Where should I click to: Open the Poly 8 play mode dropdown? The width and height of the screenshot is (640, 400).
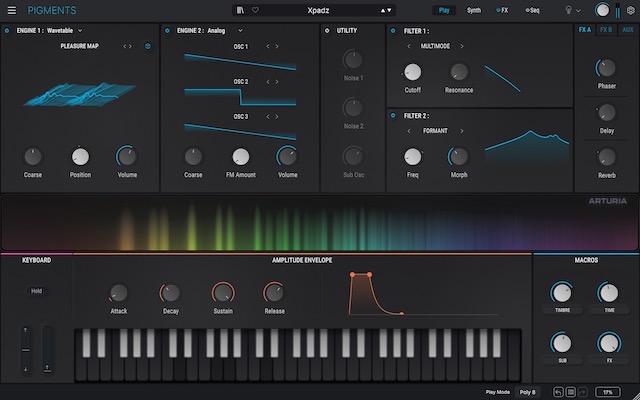(528, 392)
